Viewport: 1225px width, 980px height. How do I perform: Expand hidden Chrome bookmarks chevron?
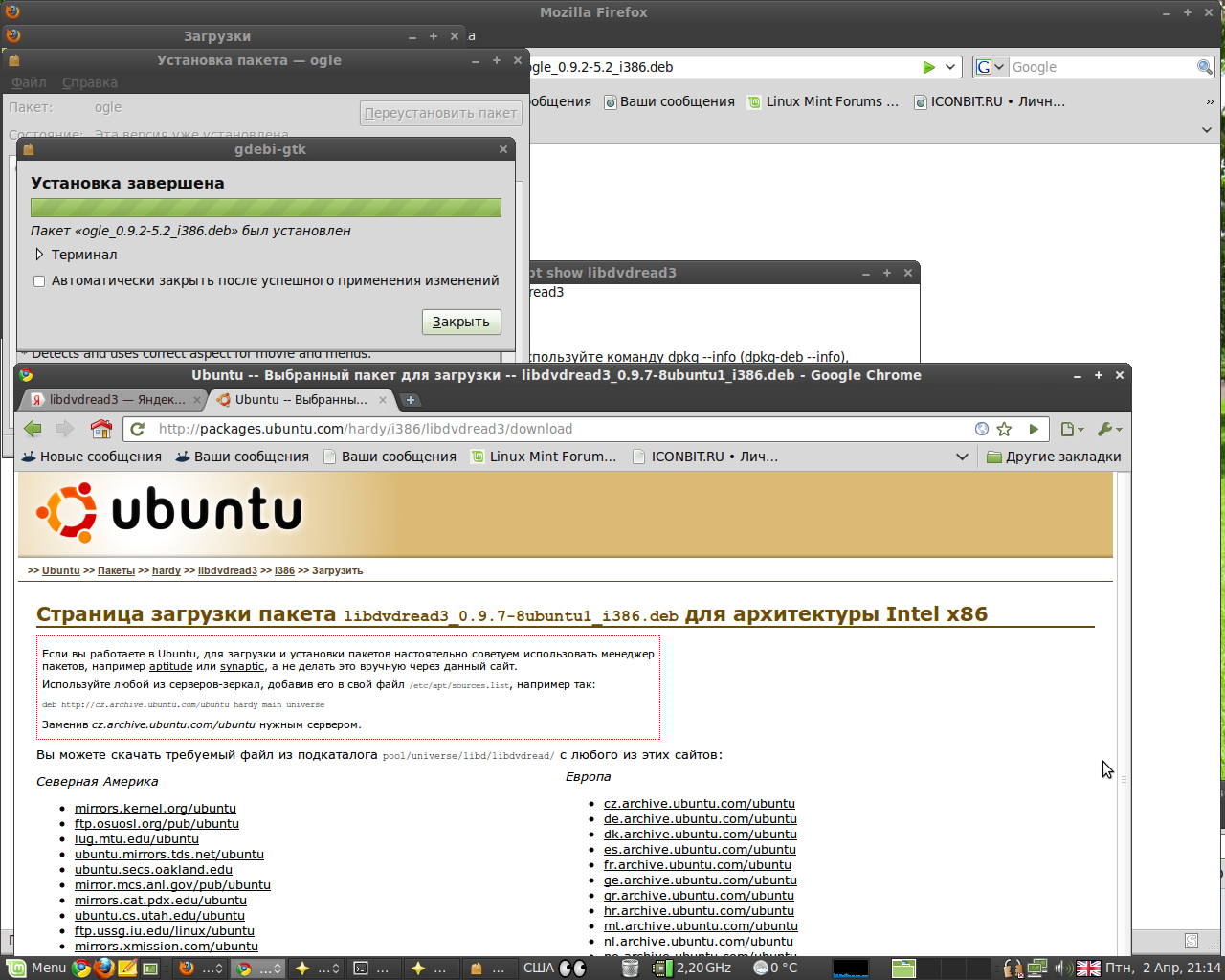[x=962, y=457]
